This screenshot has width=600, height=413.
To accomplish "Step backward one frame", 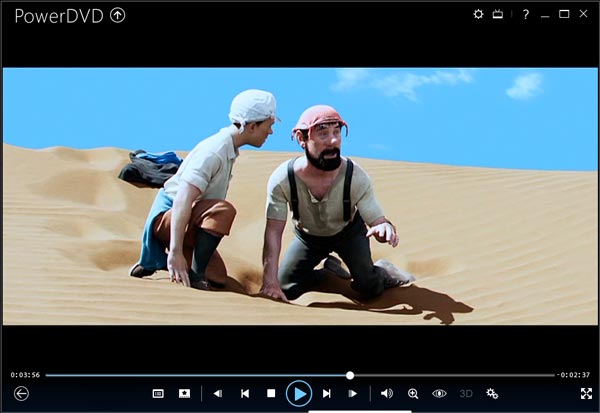I will tap(218, 393).
